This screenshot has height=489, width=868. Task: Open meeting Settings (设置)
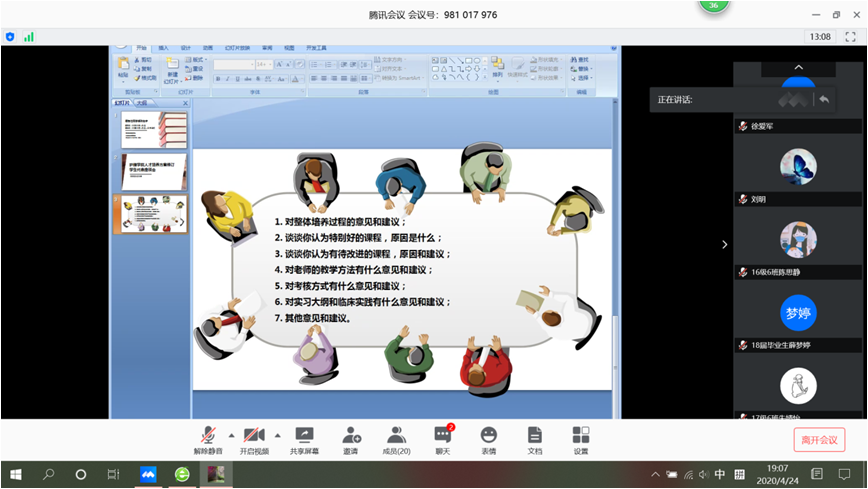pos(581,440)
